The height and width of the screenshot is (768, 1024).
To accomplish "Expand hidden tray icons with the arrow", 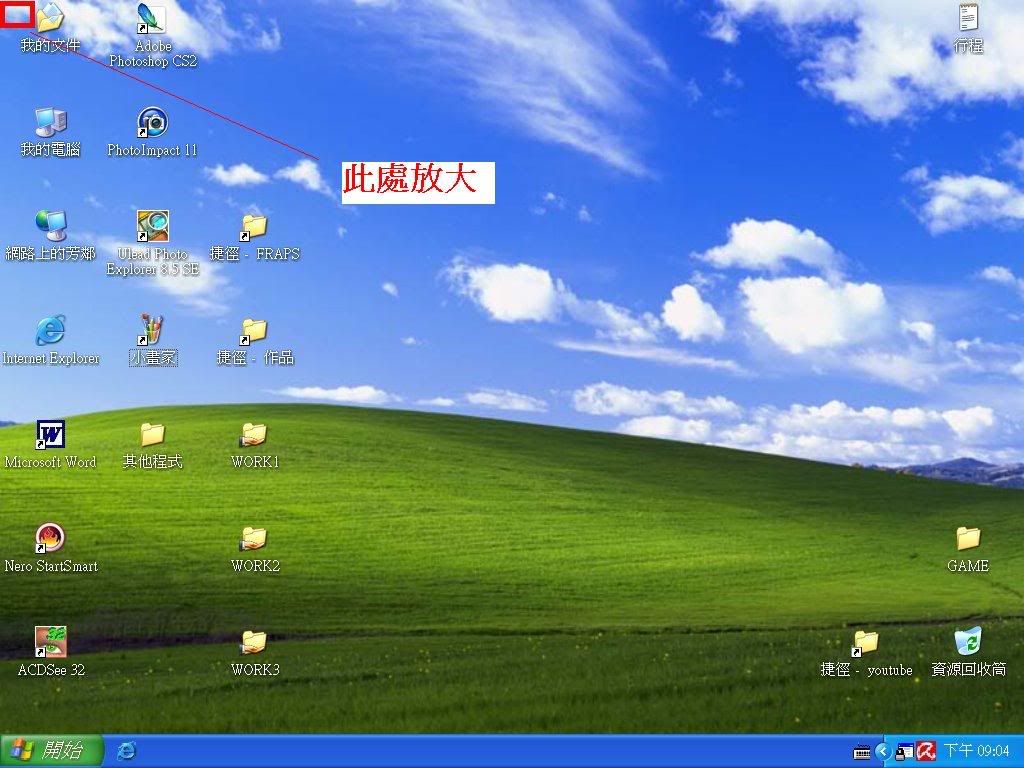I will click(x=882, y=751).
